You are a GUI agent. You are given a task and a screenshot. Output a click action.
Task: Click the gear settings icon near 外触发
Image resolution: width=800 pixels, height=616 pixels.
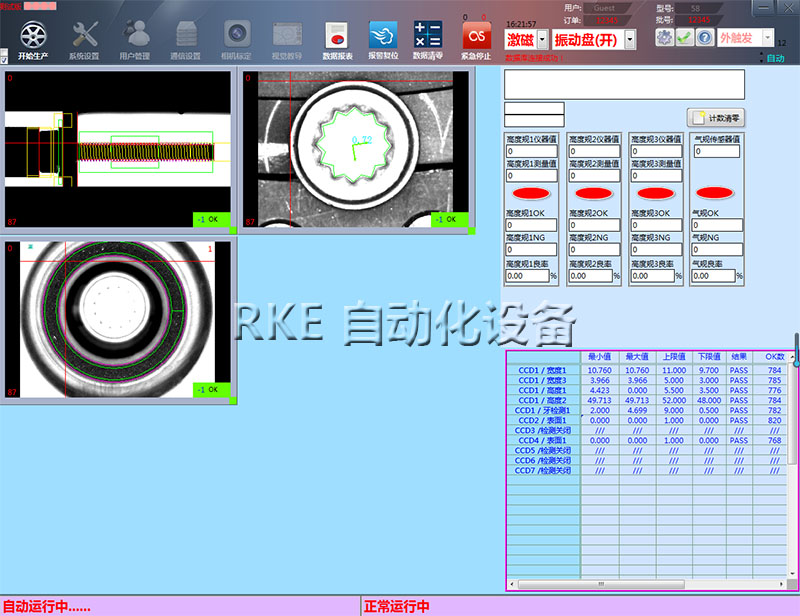[x=664, y=37]
